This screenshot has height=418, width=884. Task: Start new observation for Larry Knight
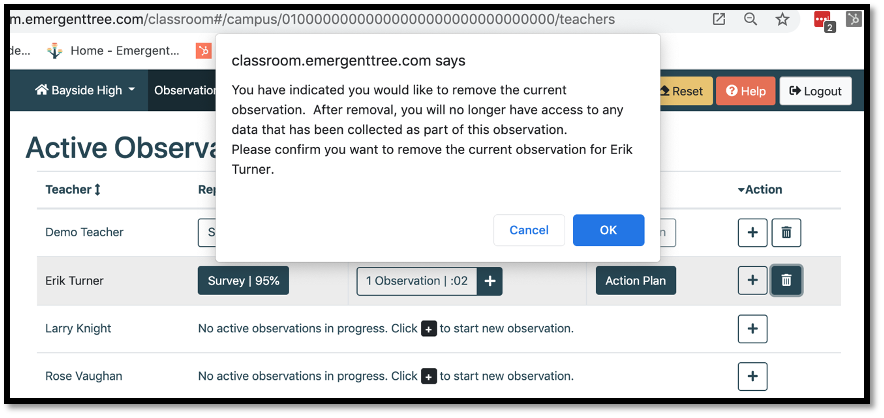coord(753,329)
